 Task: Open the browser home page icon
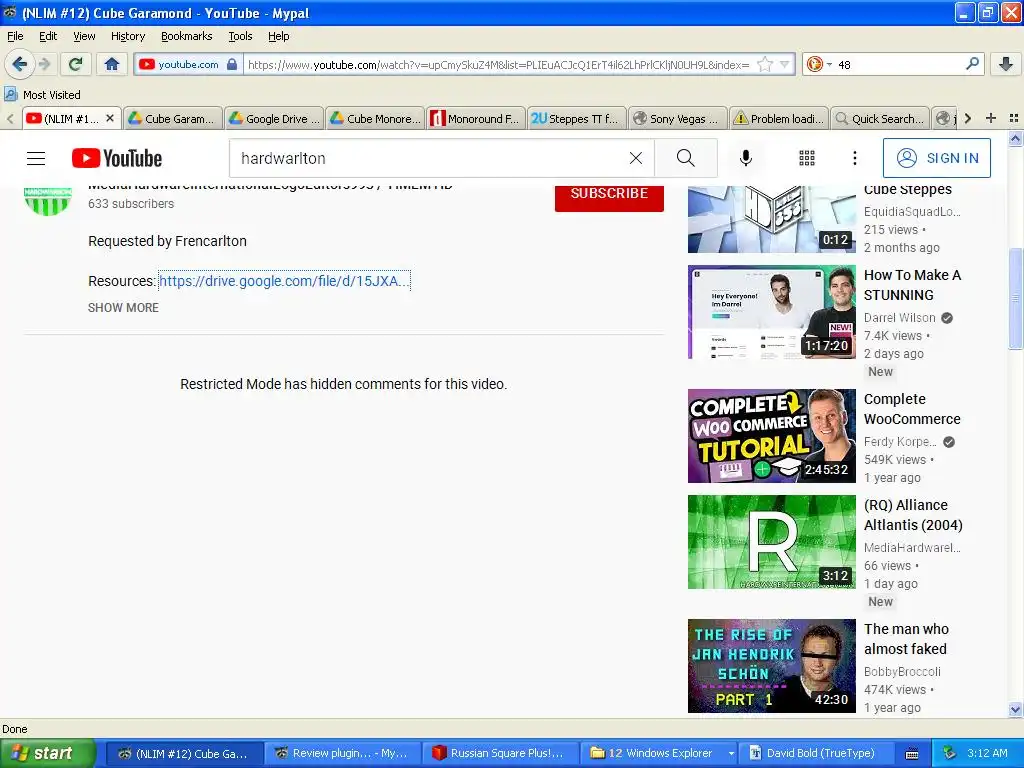112,64
